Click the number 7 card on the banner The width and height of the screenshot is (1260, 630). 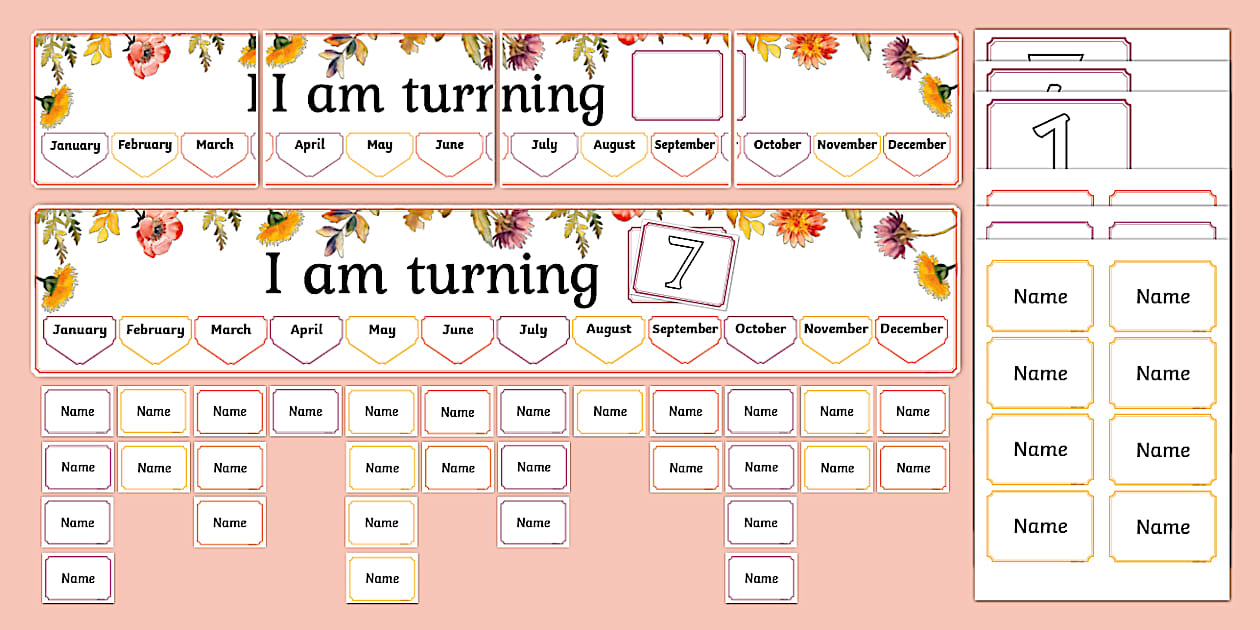pyautogui.click(x=685, y=262)
